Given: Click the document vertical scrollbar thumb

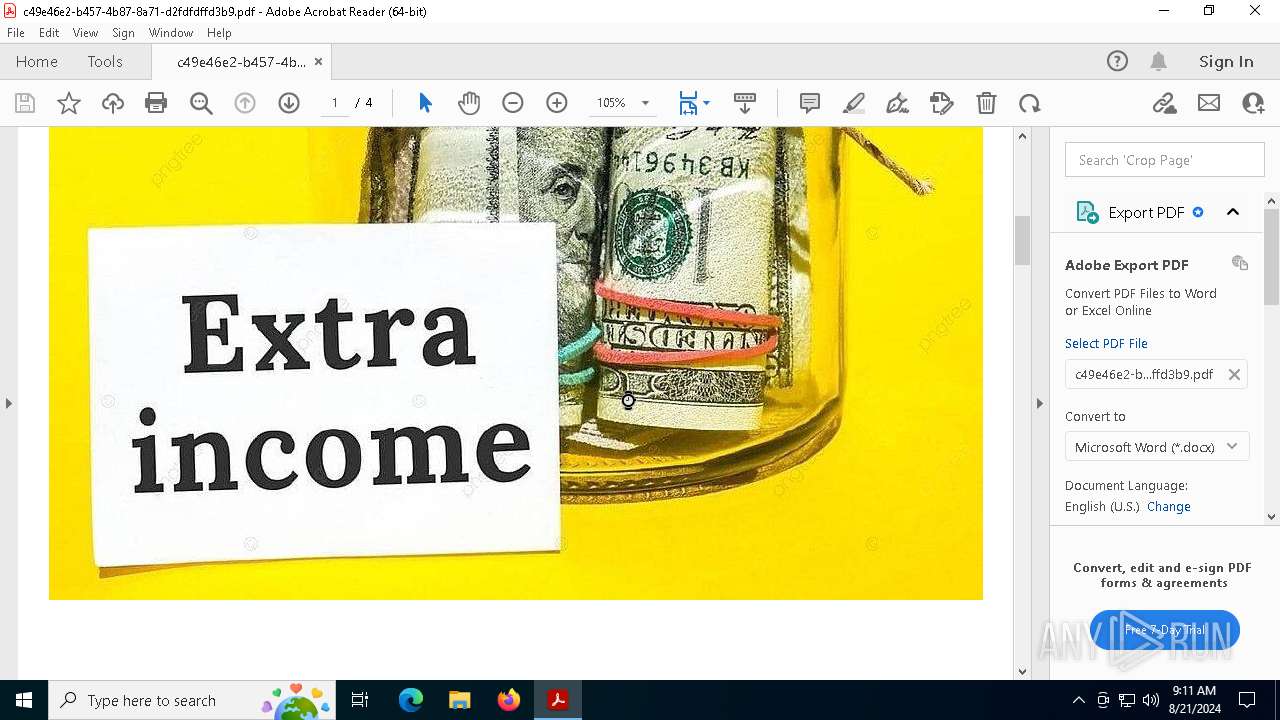Looking at the screenshot, I should coord(1022,240).
